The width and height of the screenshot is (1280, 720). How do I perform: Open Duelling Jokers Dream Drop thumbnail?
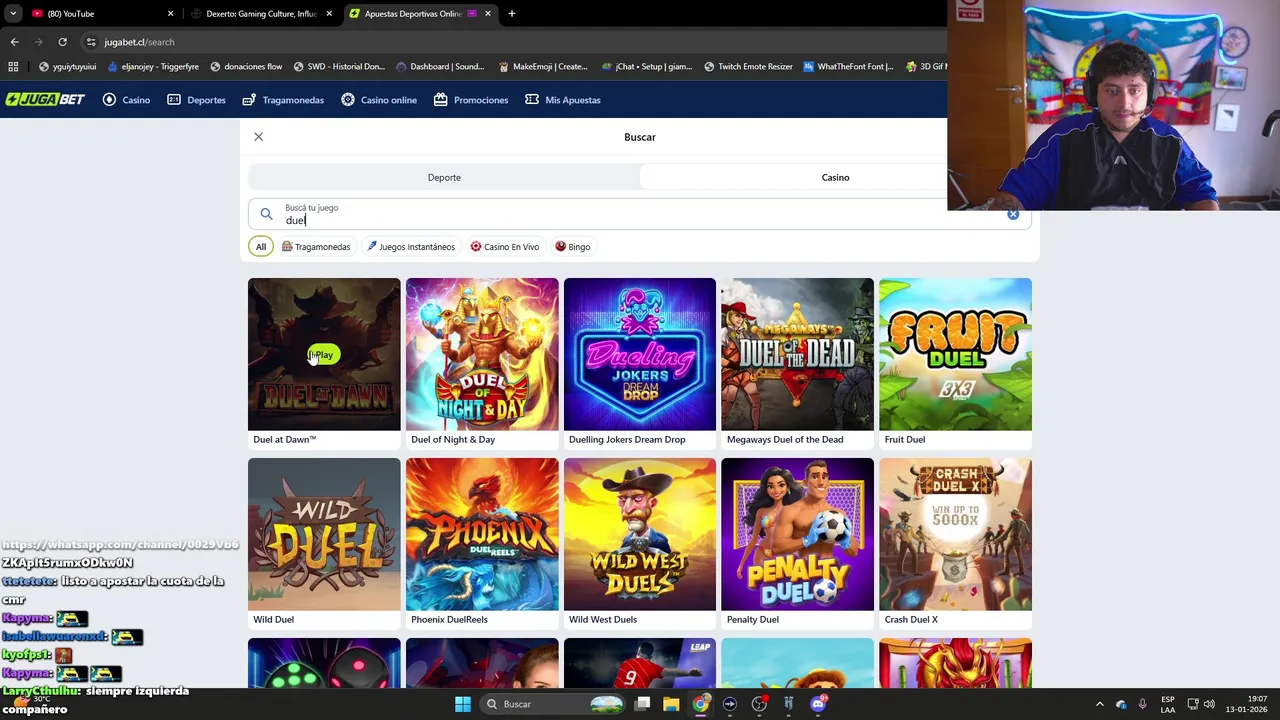click(x=640, y=354)
